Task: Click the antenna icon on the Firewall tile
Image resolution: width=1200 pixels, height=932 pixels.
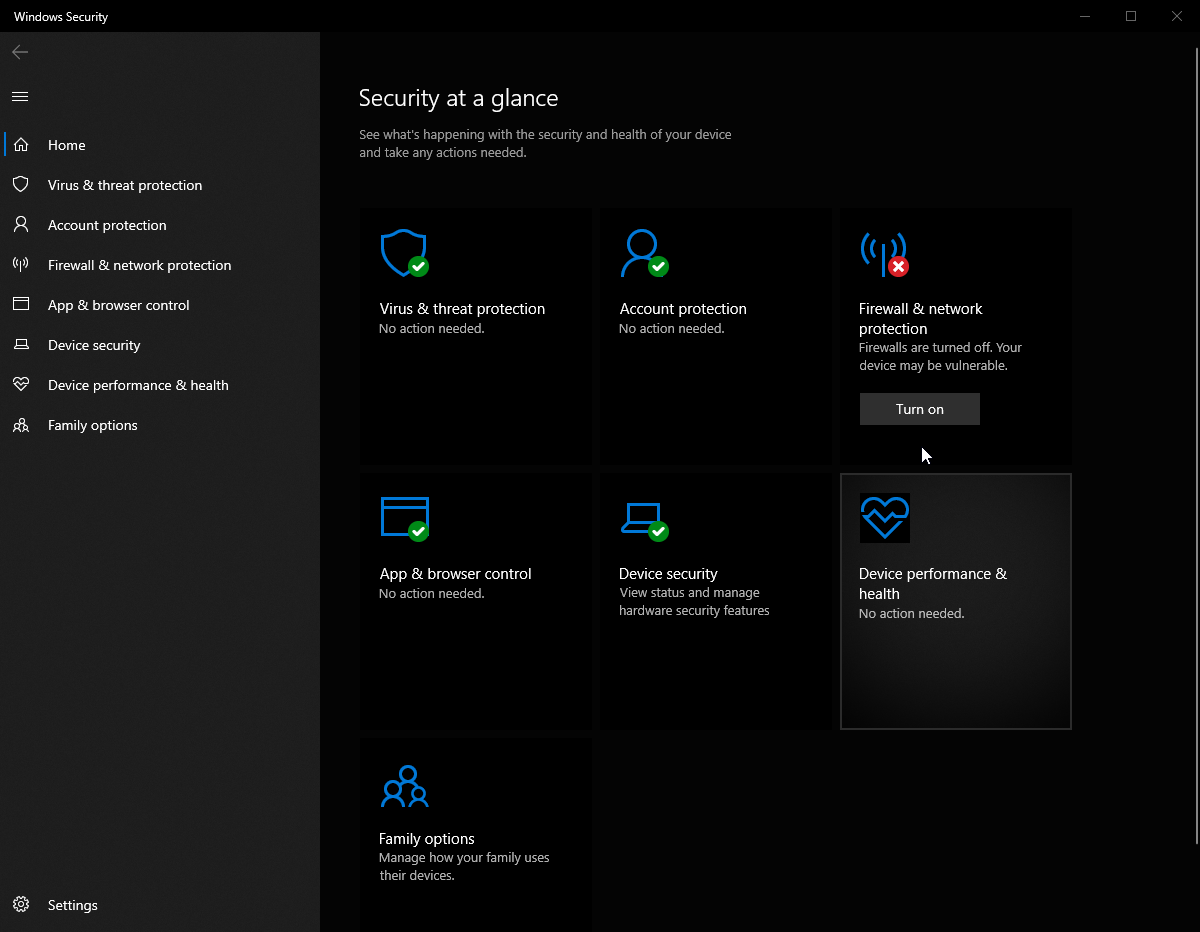Action: pos(884,254)
